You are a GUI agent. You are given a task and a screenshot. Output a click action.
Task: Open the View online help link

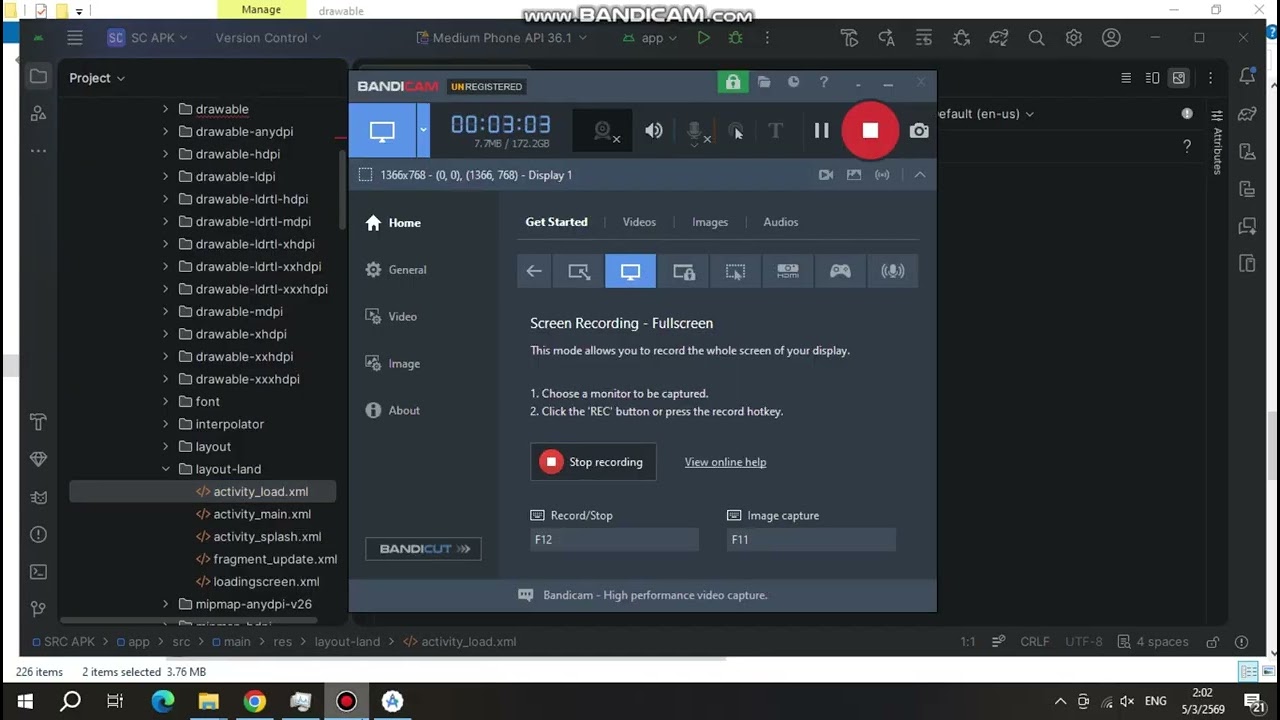coord(725,462)
